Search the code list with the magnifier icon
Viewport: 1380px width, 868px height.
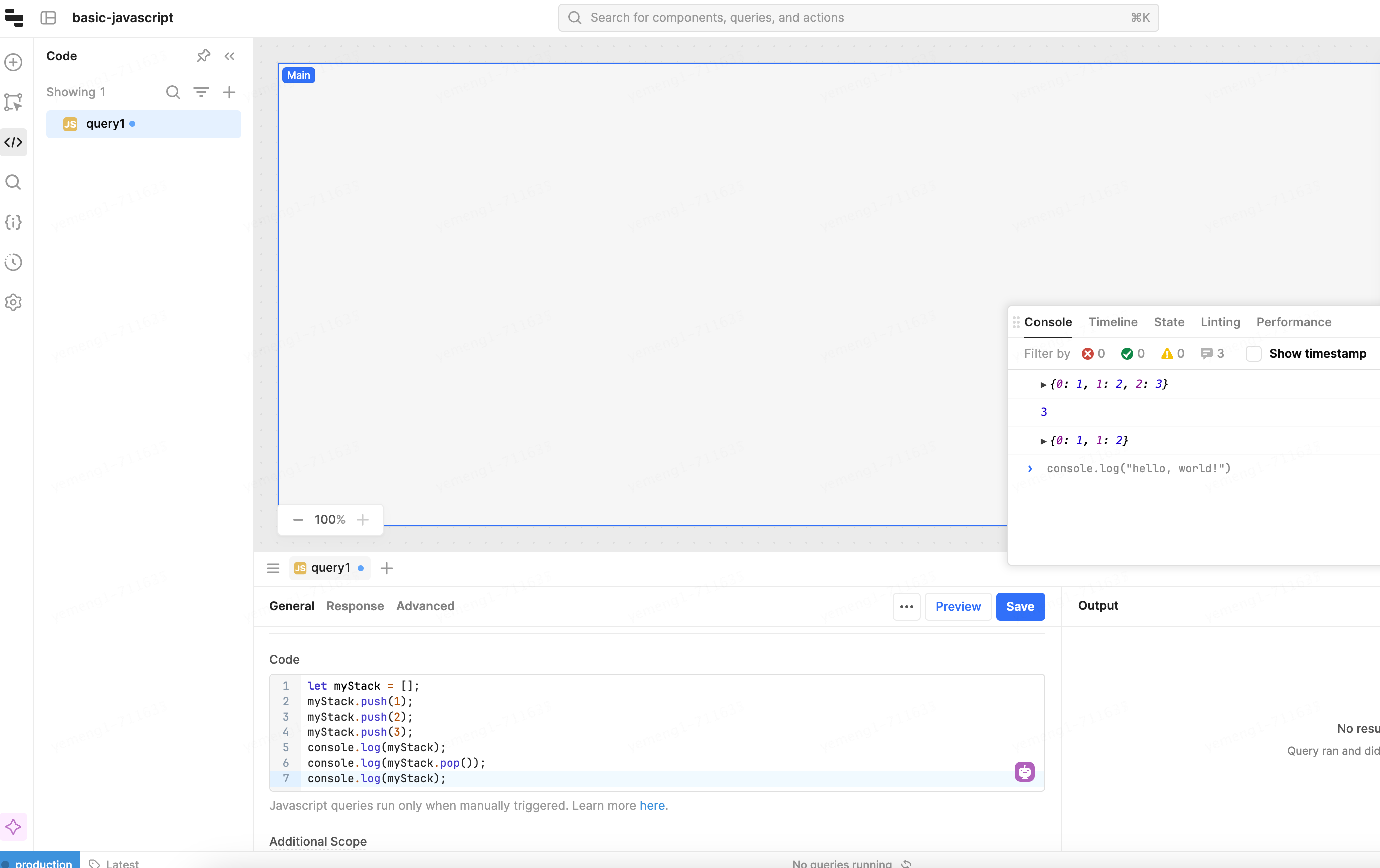[173, 92]
